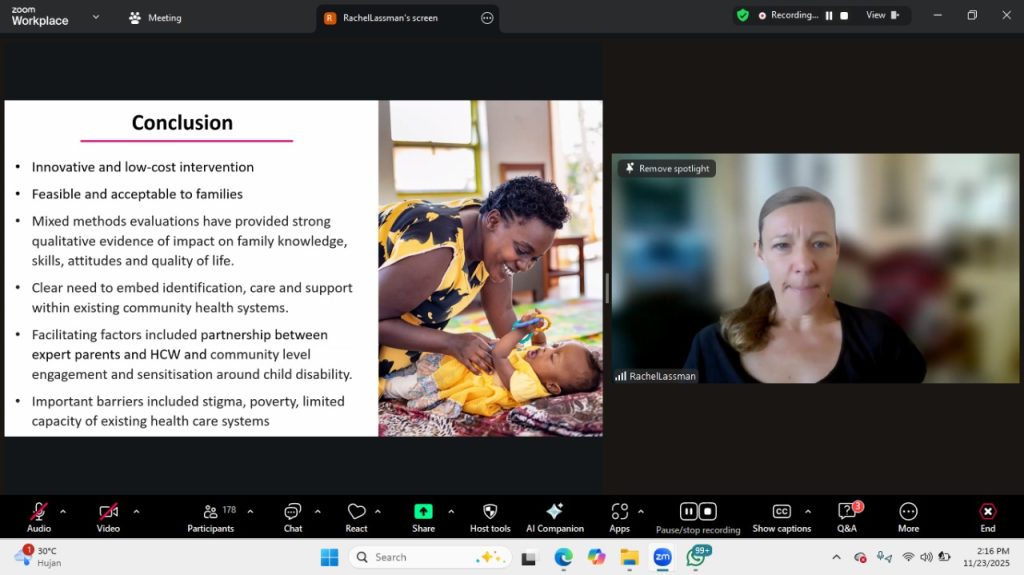Image resolution: width=1024 pixels, height=575 pixels.
Task: Open the View layout dropdown
Action: [x=881, y=15]
